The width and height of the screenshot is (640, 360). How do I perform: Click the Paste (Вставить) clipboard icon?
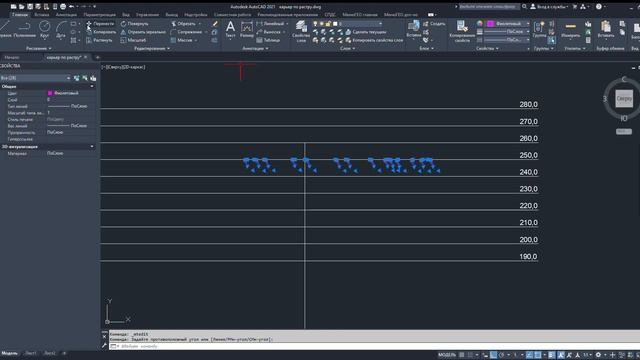click(x=606, y=29)
